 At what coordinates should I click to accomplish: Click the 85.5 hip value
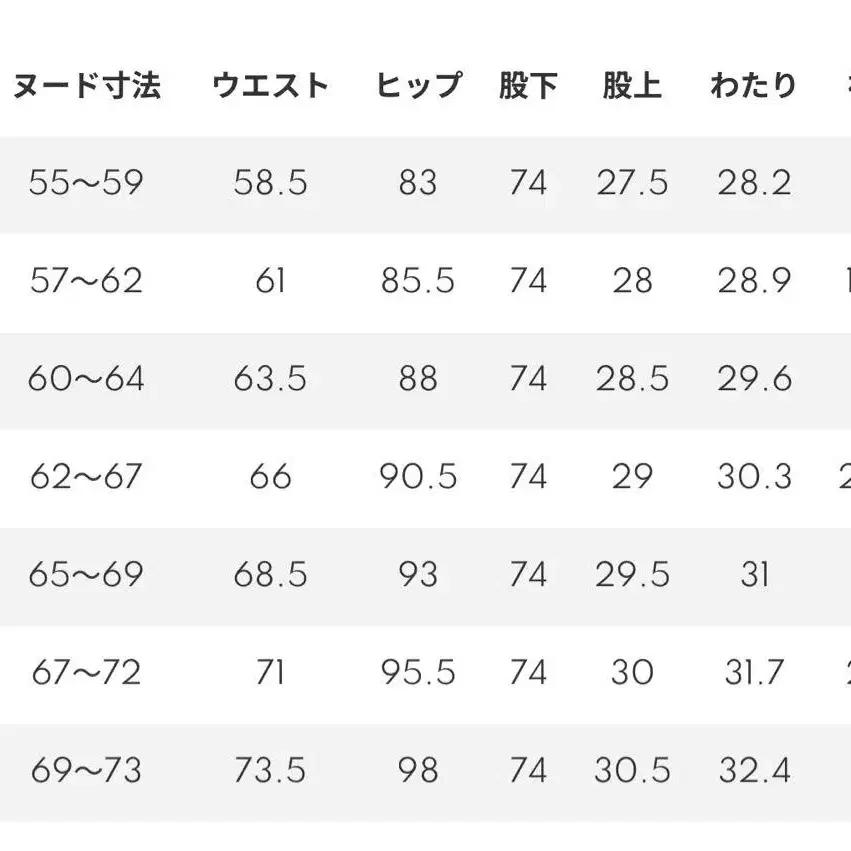pos(418,281)
